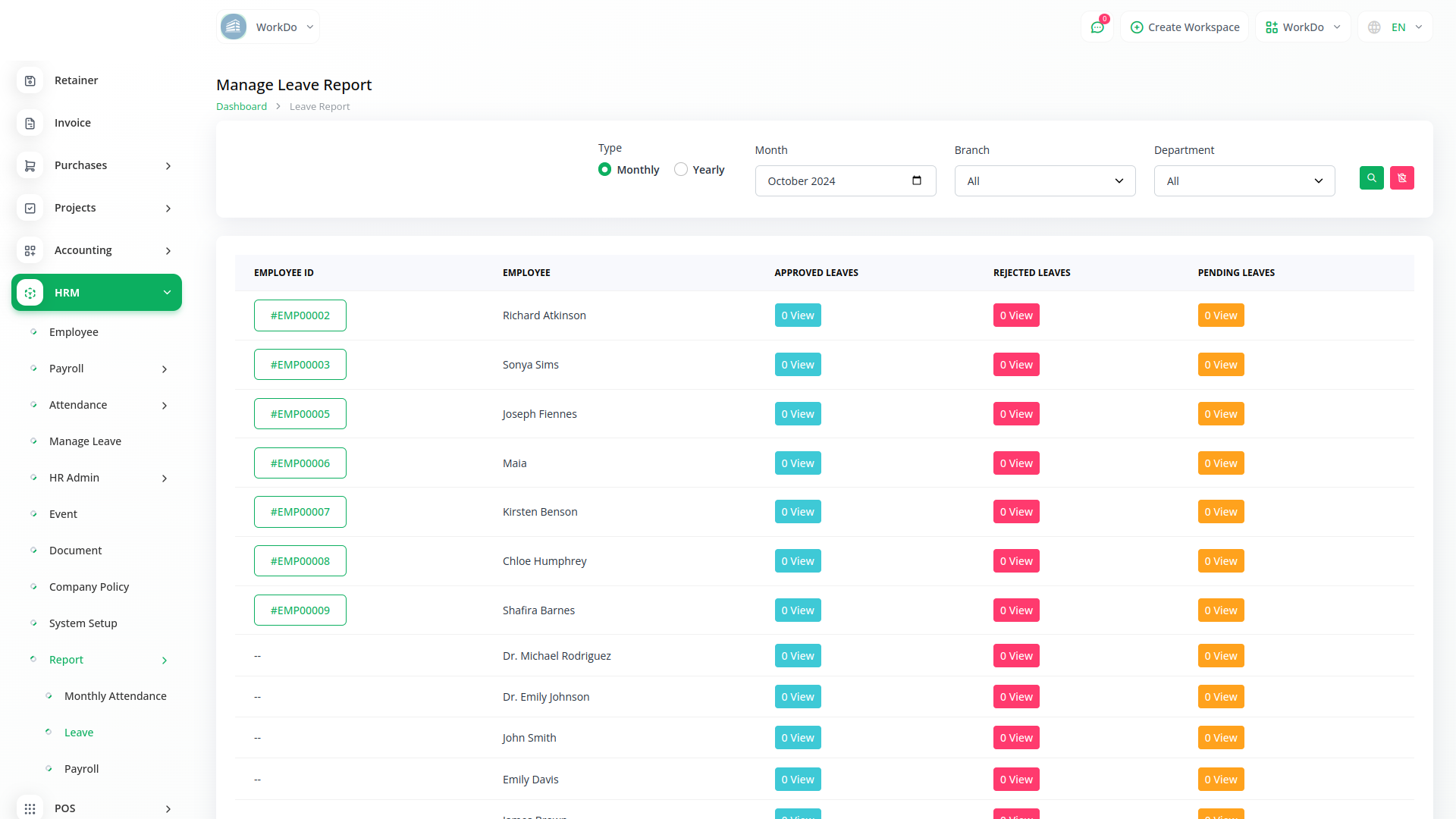1456x819 pixels.
Task: Open Manage Leave menu item
Action: [85, 441]
